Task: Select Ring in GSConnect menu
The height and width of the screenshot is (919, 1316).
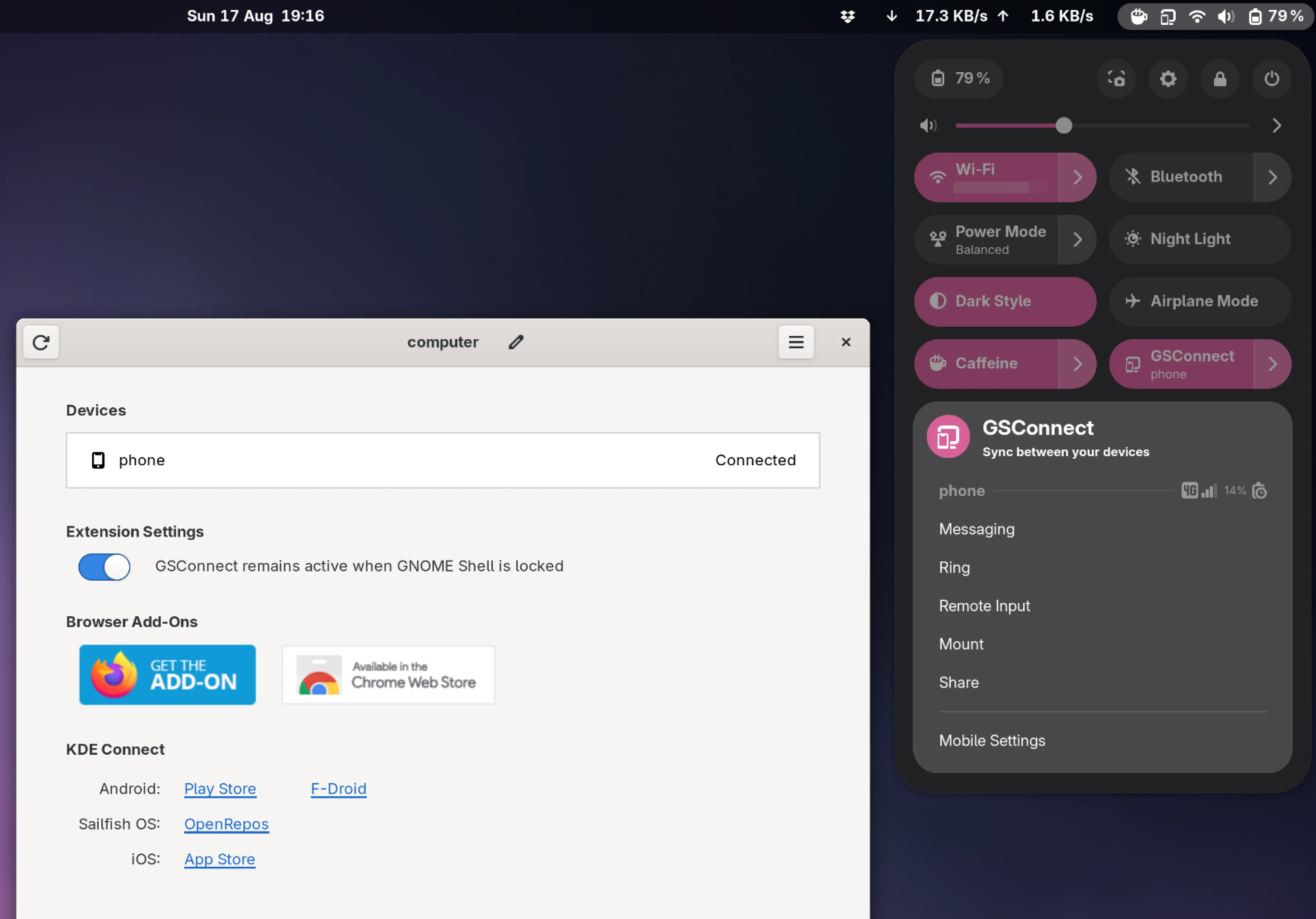Action: pyautogui.click(x=1102, y=568)
